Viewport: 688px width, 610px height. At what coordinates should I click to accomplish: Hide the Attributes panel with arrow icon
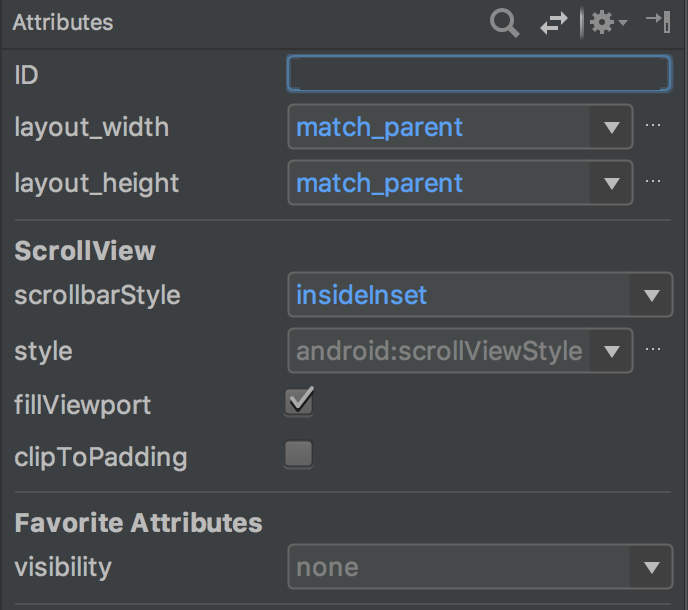658,22
